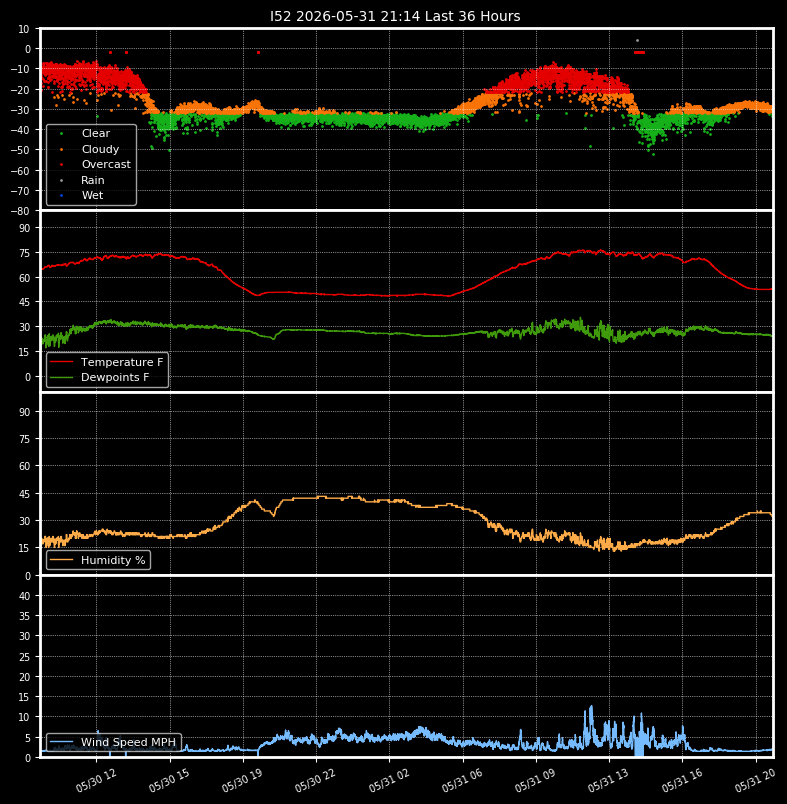
Task: Click the '05/30 15' time axis label
Action: click(x=169, y=781)
